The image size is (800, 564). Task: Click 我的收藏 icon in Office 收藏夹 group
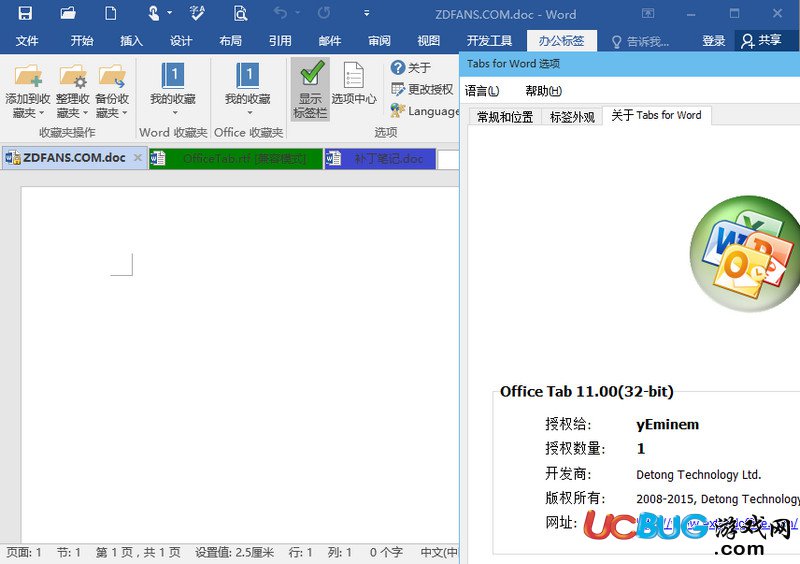coord(247,76)
